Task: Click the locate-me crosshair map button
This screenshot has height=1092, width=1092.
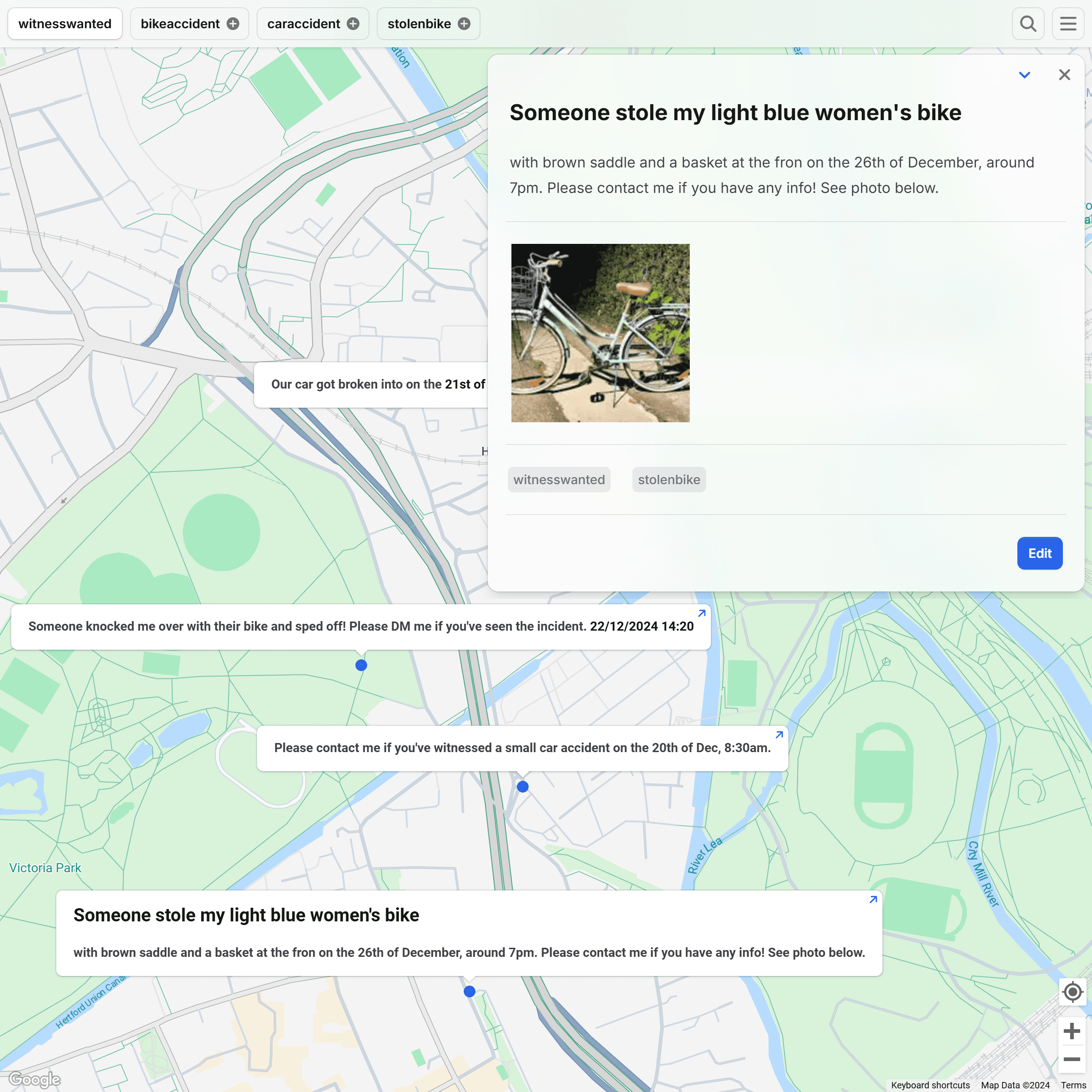Action: 1072,992
